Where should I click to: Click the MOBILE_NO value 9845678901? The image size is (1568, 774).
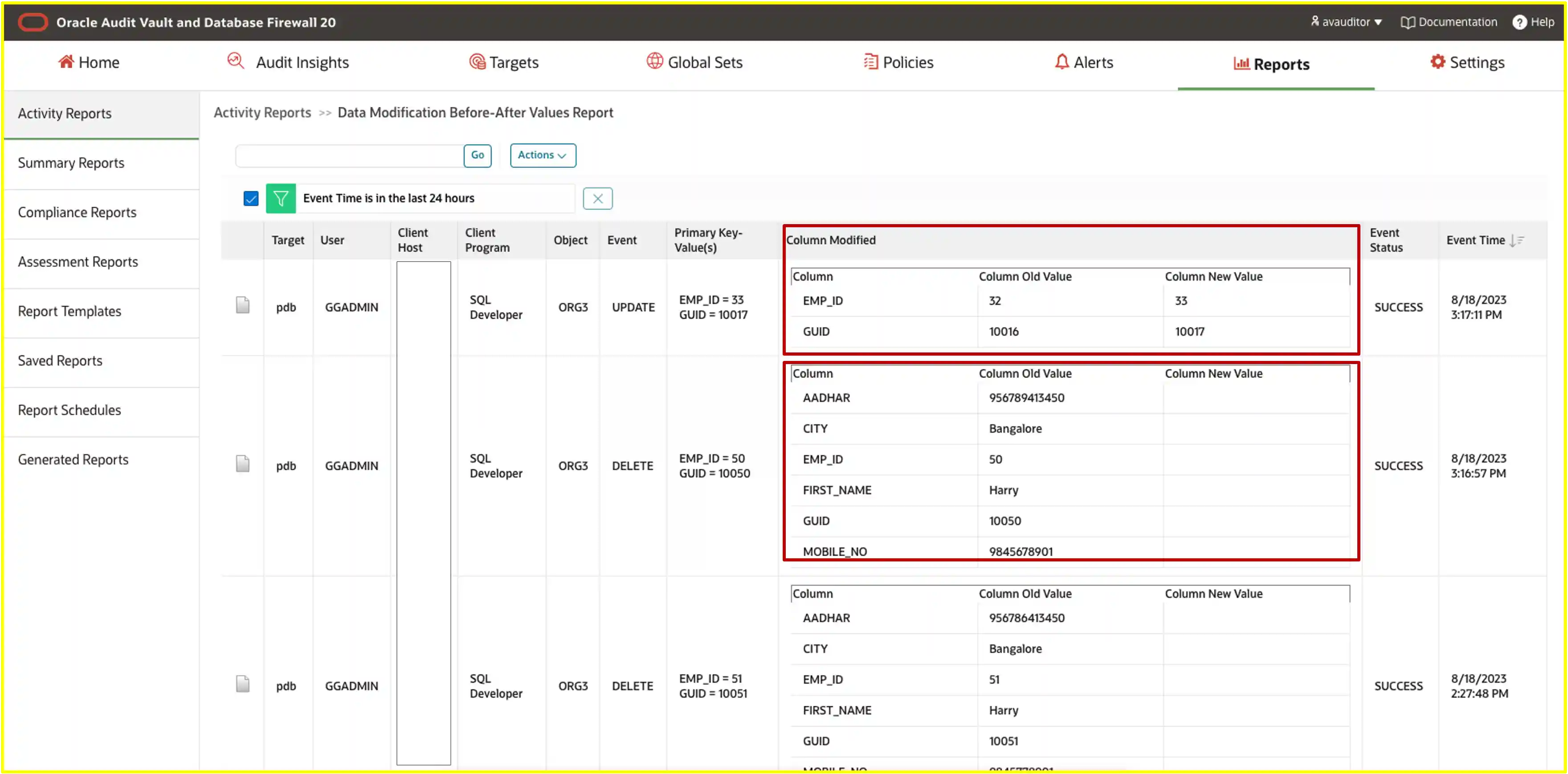tap(1021, 551)
